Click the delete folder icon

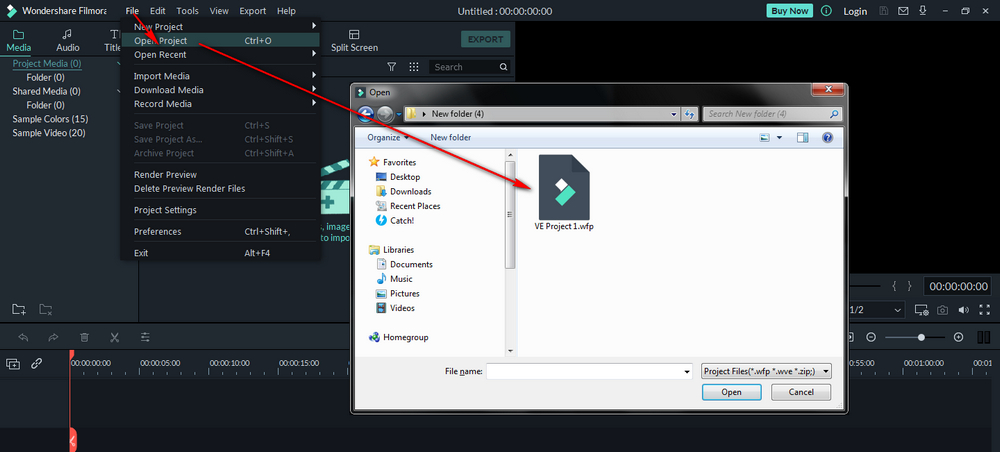[x=45, y=310]
